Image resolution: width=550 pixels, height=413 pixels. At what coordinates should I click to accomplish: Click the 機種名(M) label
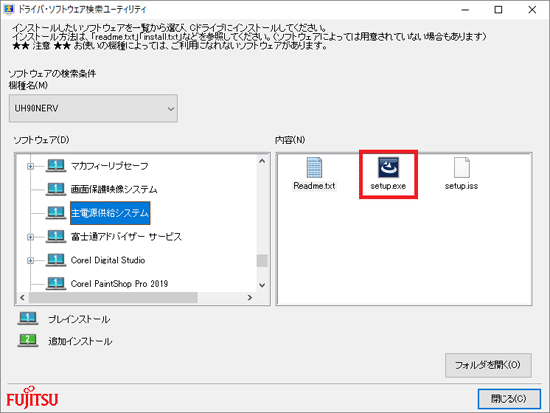[28, 85]
